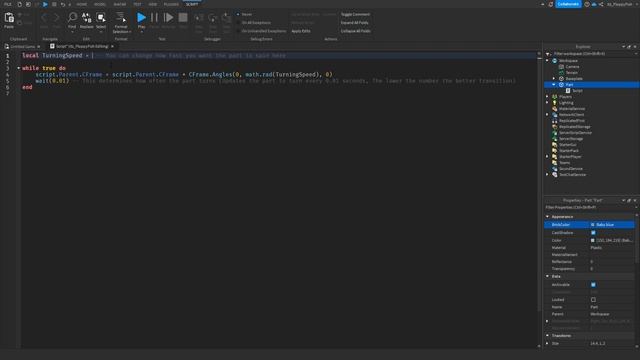Viewport: 640px width, 360px height.
Task: Expand the Size property row
Action: pos(548,343)
